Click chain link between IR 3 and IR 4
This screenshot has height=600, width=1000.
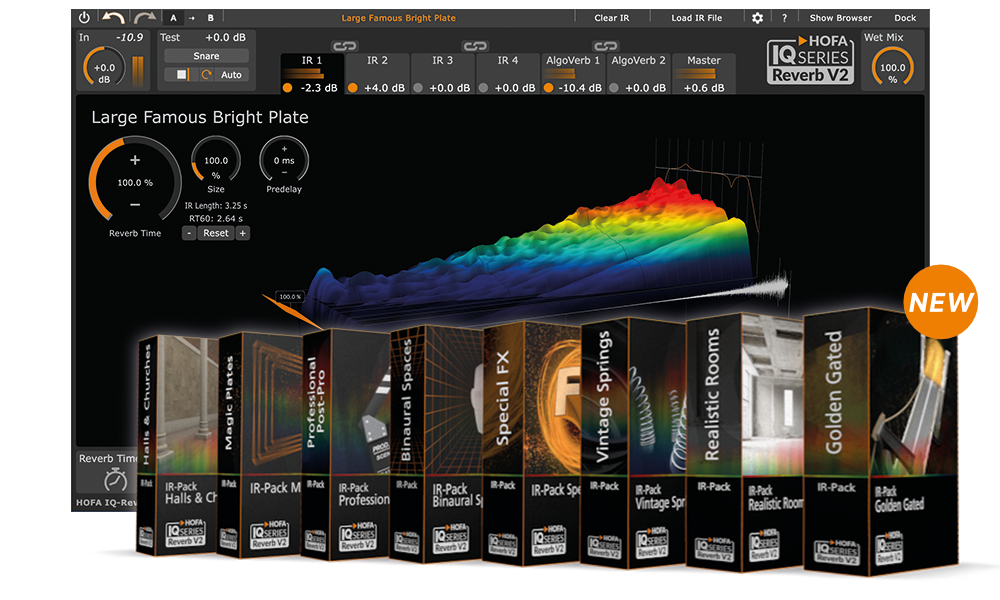tap(474, 45)
